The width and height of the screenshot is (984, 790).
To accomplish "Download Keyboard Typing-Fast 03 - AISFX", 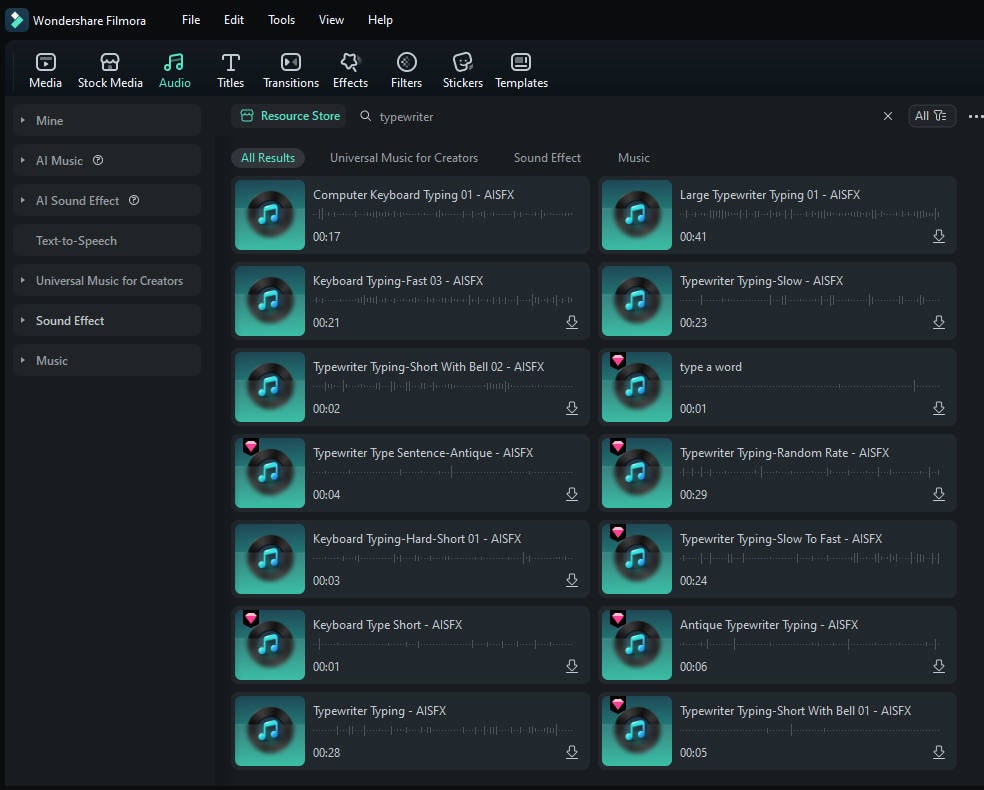I will pyautogui.click(x=572, y=322).
